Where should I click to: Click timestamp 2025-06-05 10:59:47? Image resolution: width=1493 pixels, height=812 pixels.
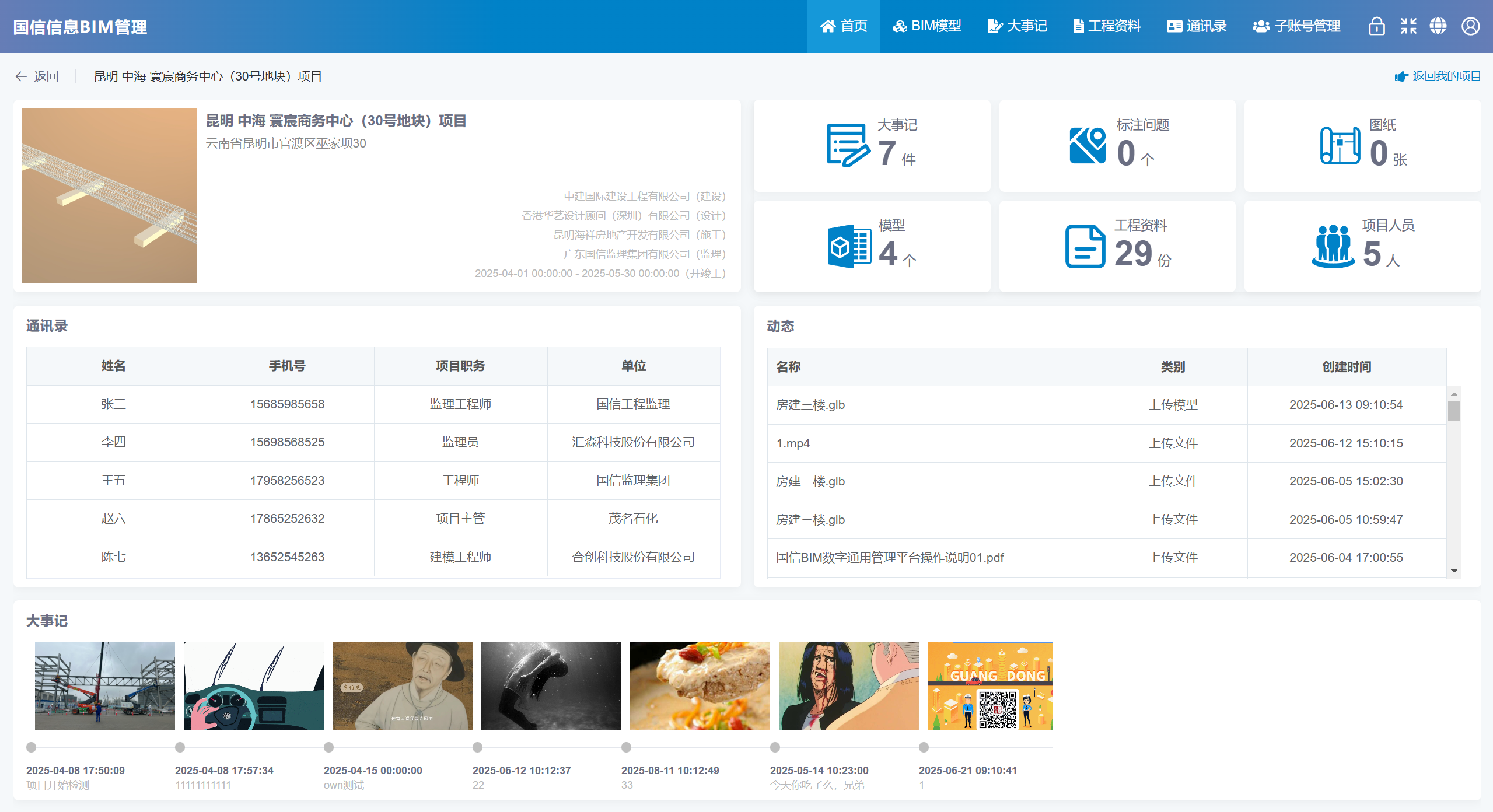pos(1346,520)
